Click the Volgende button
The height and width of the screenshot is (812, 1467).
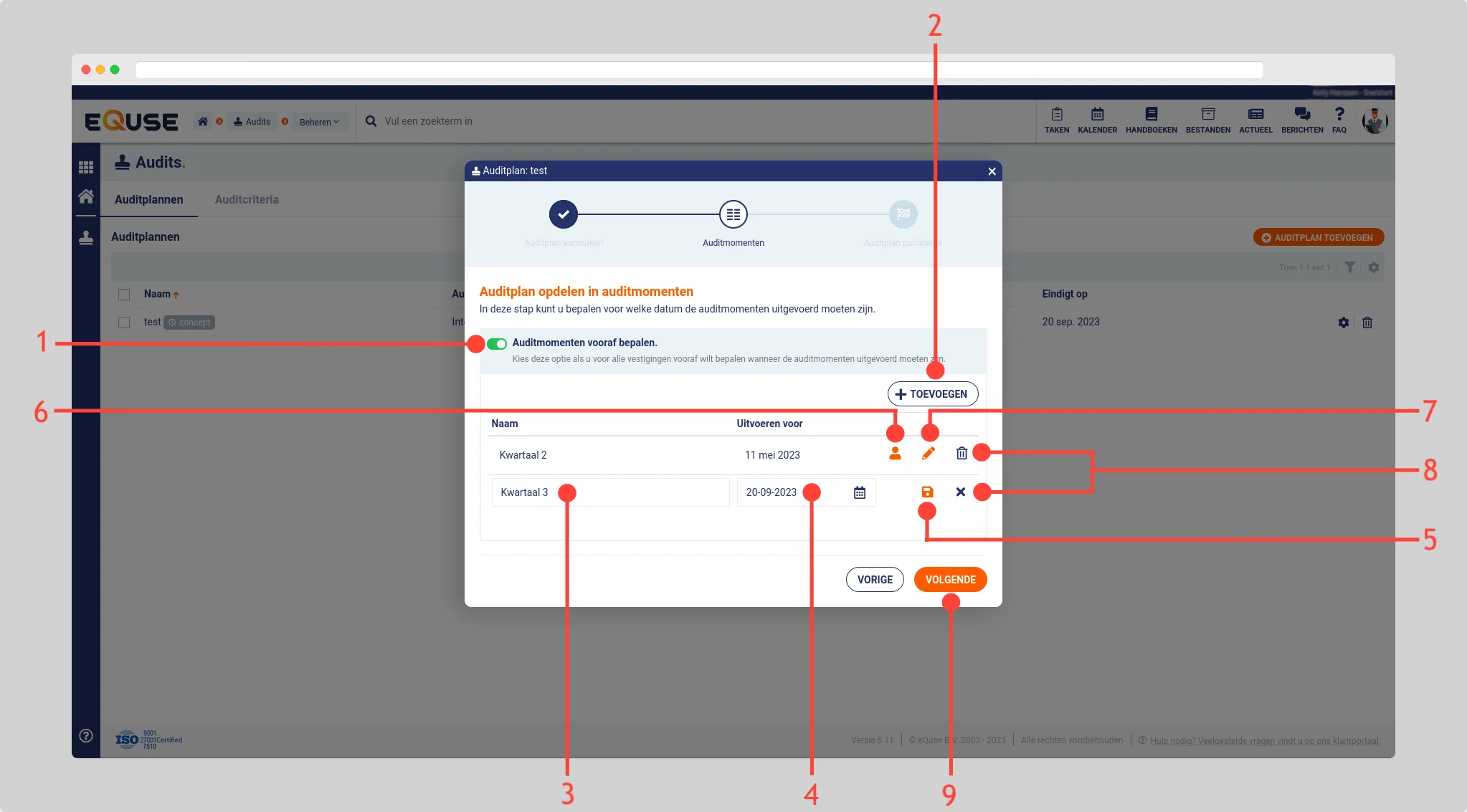950,579
